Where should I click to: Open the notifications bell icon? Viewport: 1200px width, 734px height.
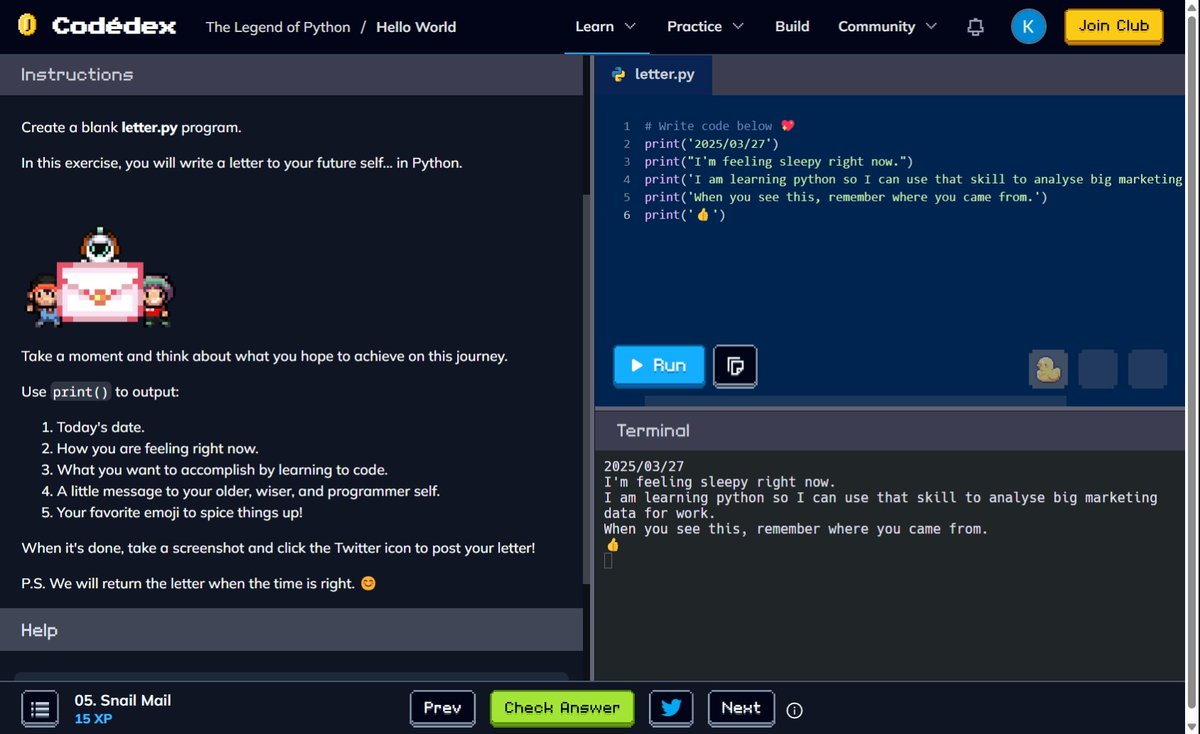[x=976, y=27]
